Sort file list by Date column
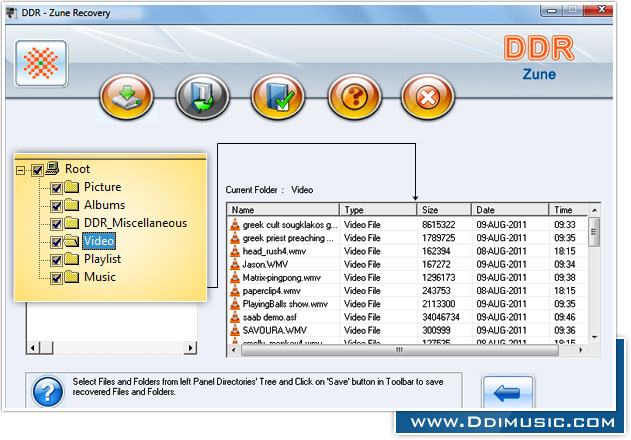The width and height of the screenshot is (631, 440). (x=510, y=210)
